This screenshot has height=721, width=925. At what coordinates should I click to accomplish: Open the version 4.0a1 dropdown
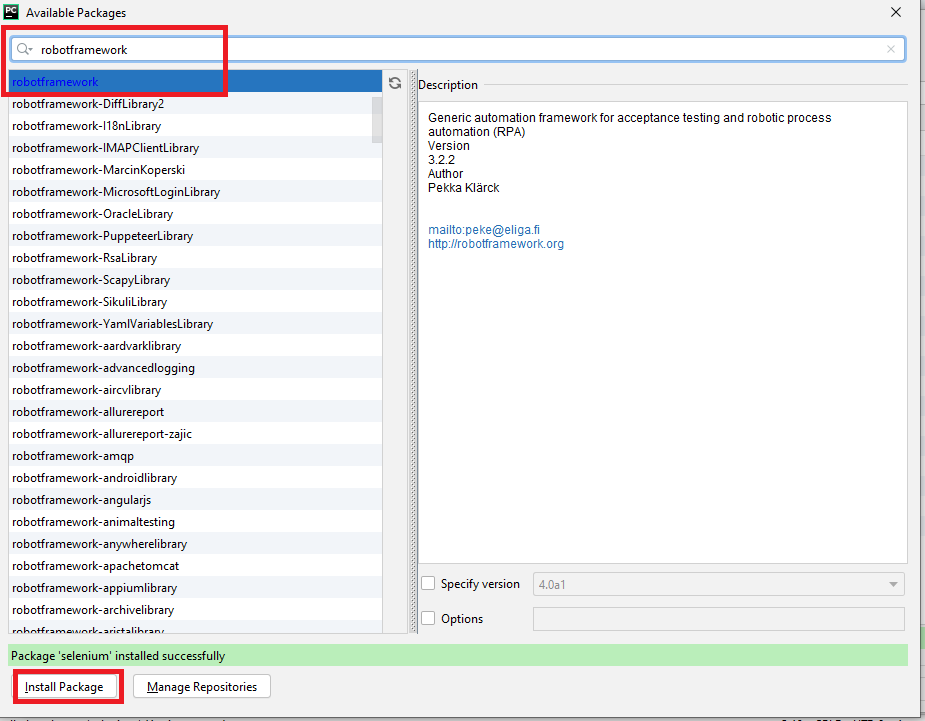tap(719, 585)
